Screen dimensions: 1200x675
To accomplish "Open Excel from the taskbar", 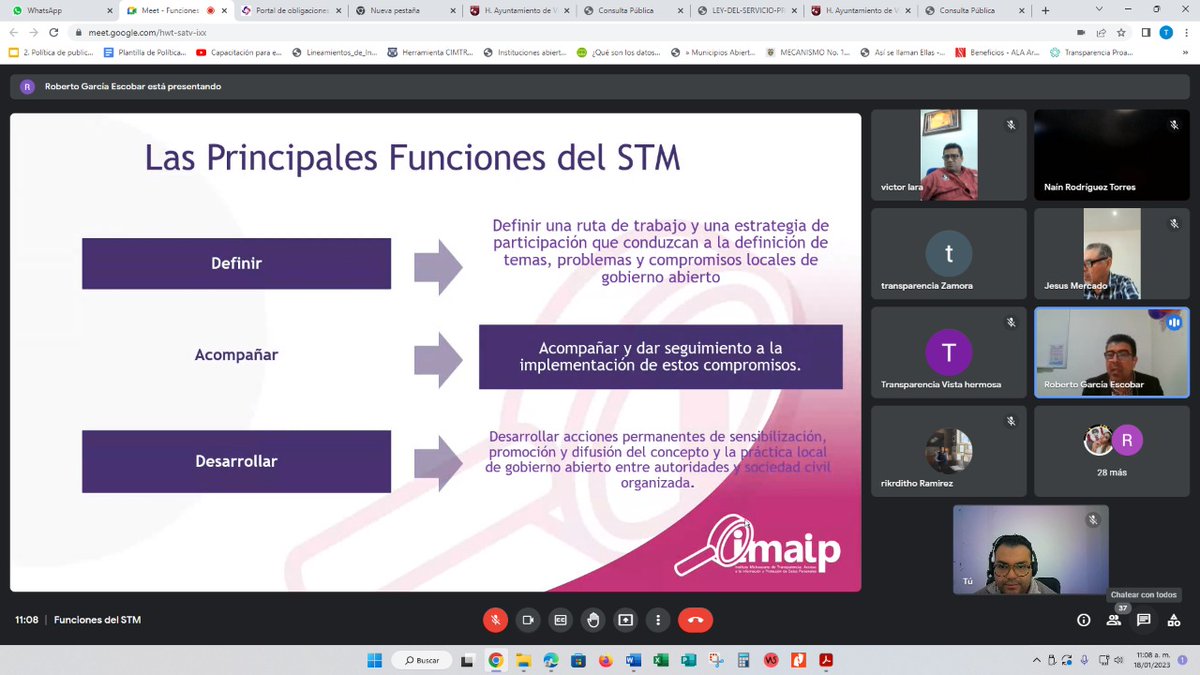I will click(661, 660).
